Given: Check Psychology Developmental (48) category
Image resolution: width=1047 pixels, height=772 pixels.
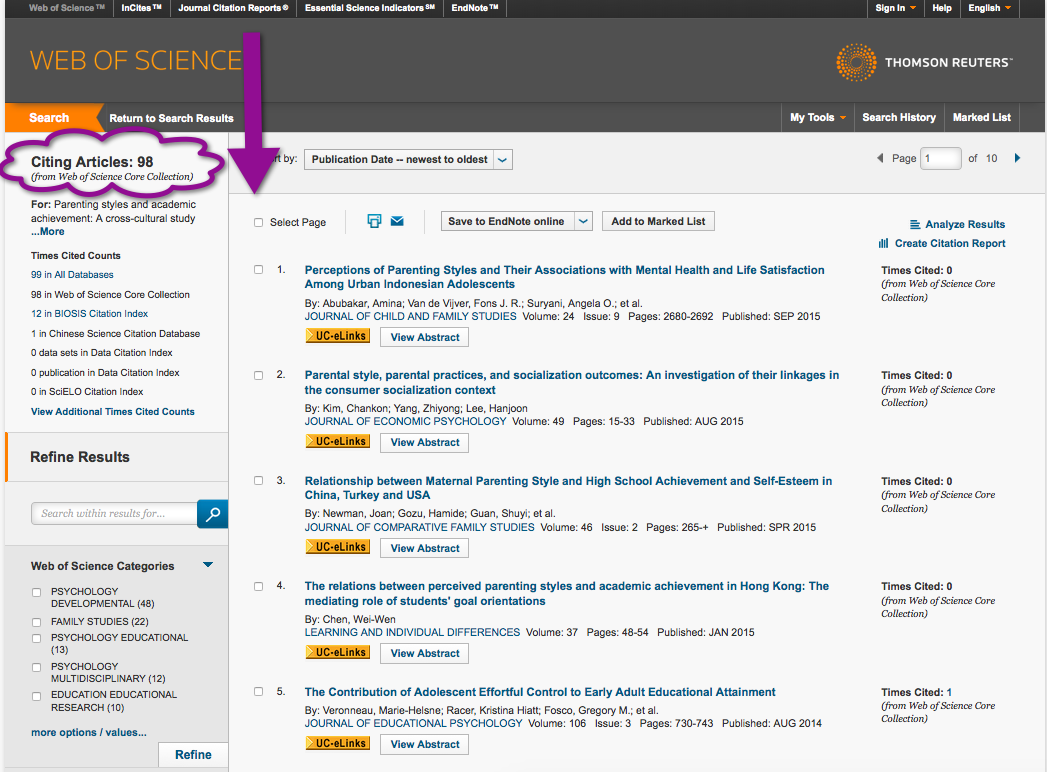Looking at the screenshot, I should [37, 592].
